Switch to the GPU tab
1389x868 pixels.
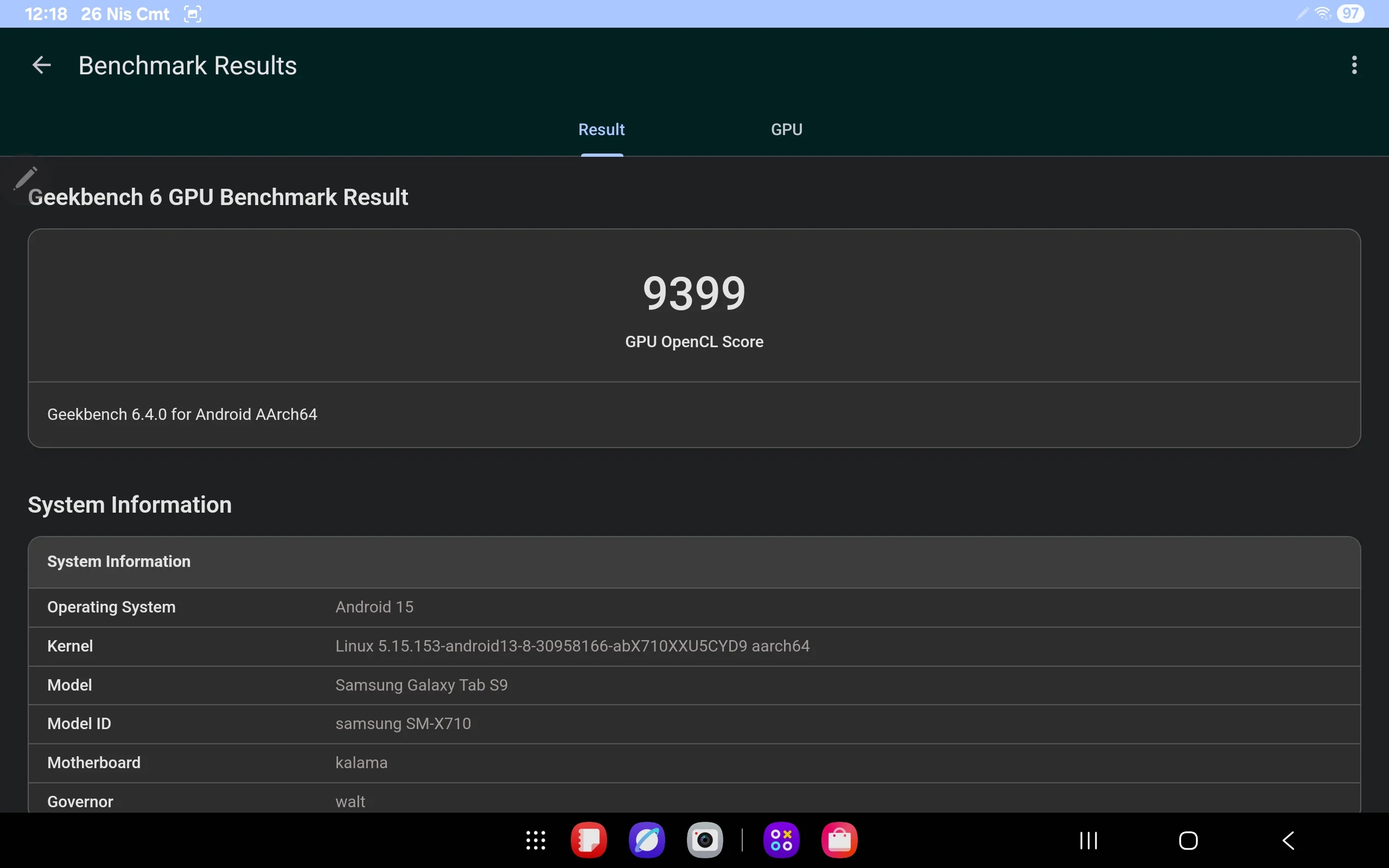coord(786,130)
